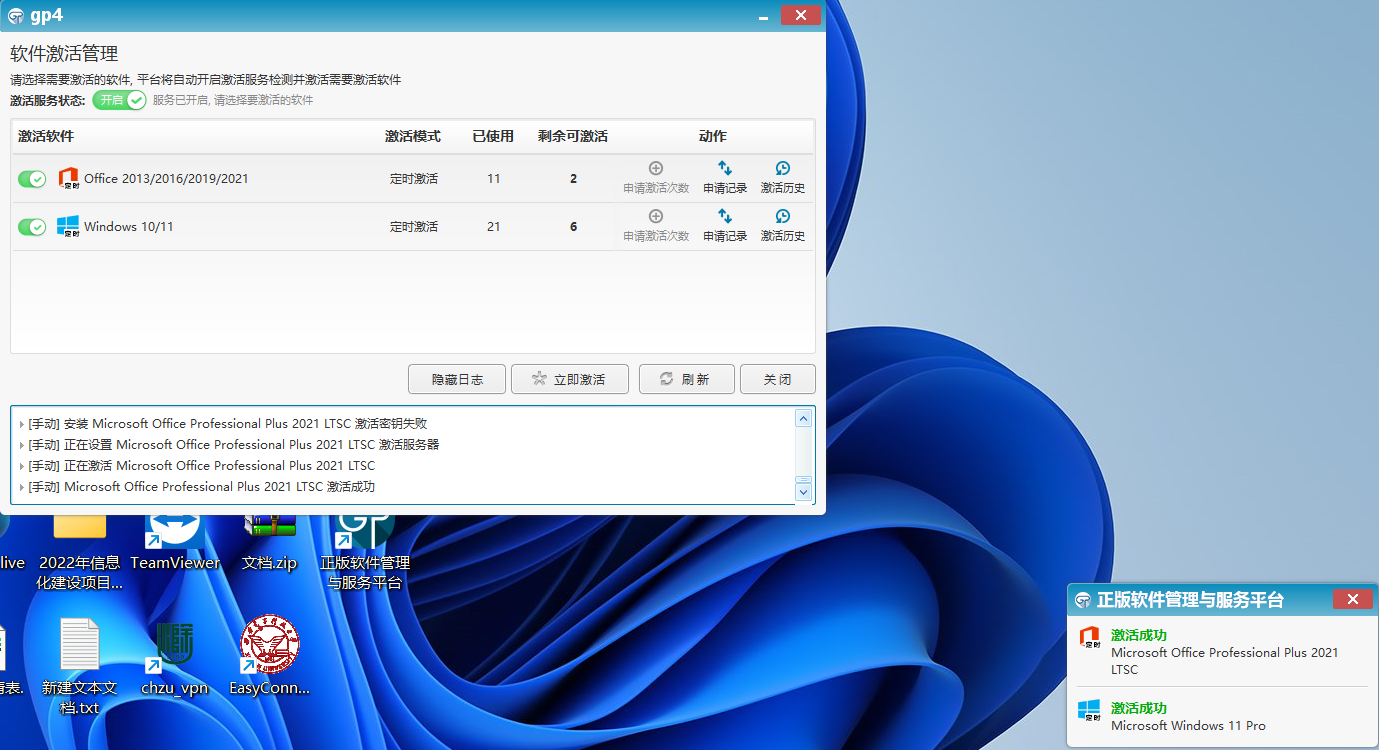
Task: Click the Office product icon in the list
Action: pos(68,178)
